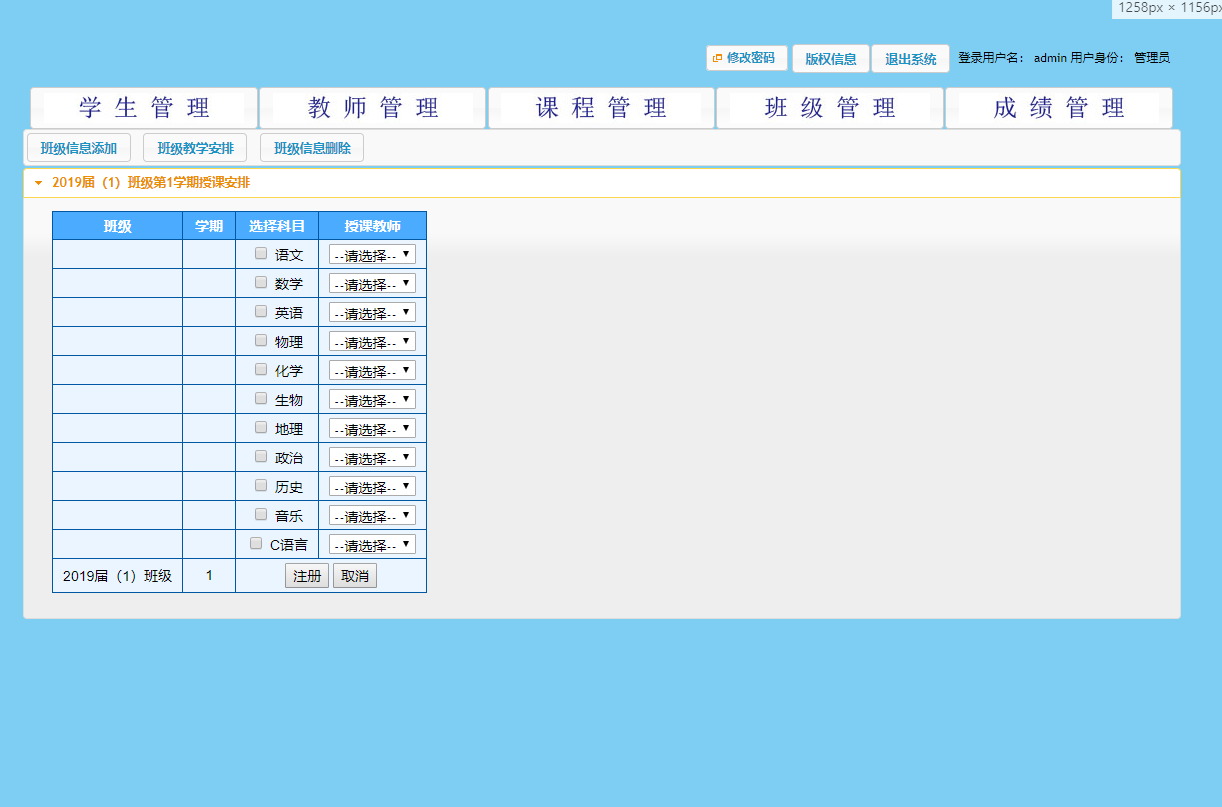Screen dimensions: 1222x807
Task: Click the 班级信息删除 button
Action: (312, 148)
